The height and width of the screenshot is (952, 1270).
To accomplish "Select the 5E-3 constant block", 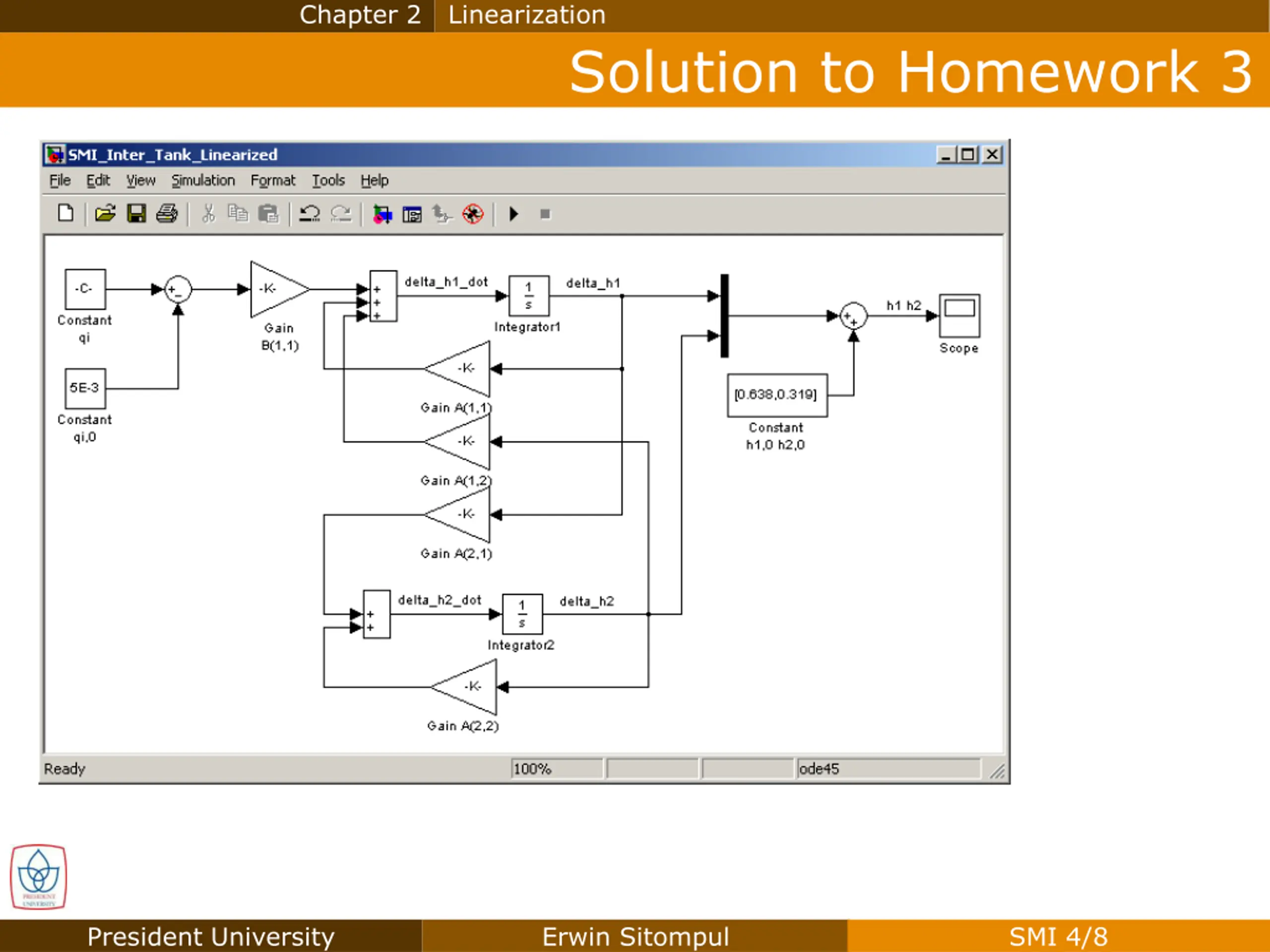I will pos(85,389).
